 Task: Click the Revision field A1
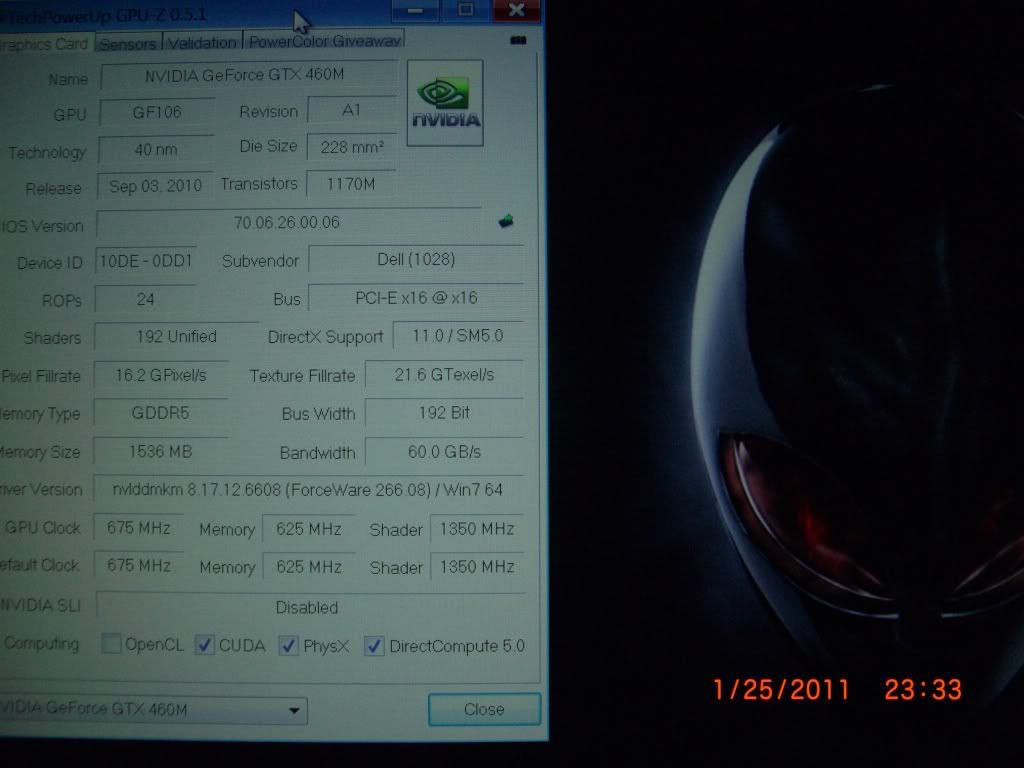[x=351, y=110]
